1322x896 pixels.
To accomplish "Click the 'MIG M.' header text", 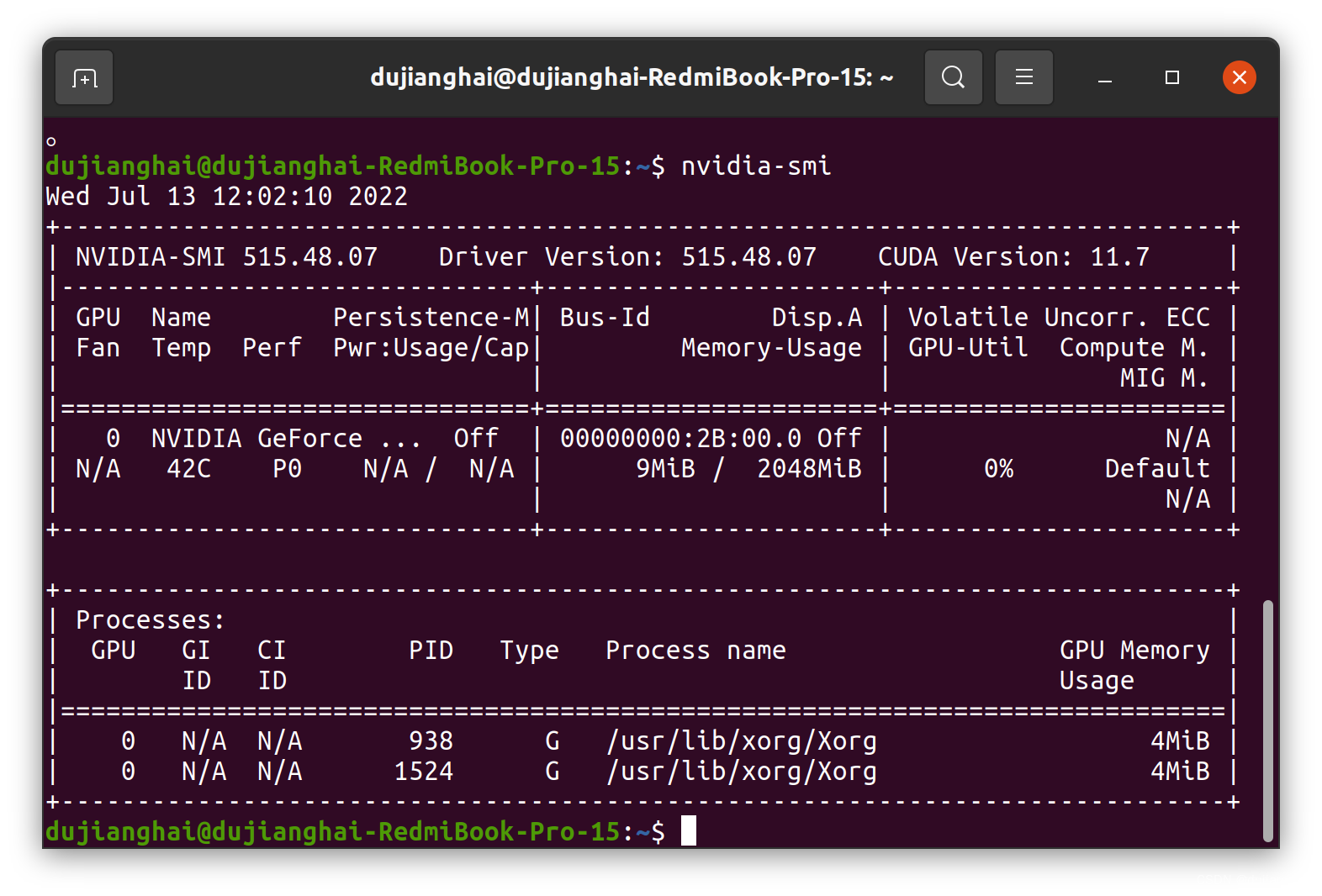I will (x=1165, y=377).
